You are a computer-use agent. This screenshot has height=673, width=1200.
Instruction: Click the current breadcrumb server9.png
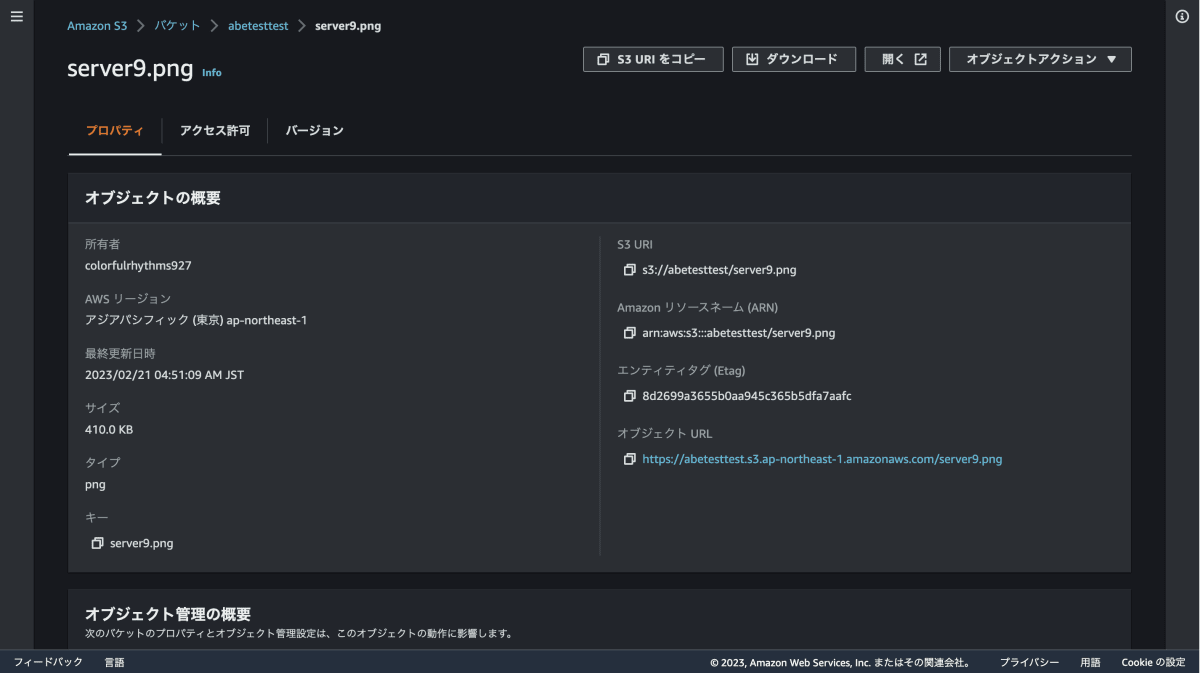click(x=348, y=26)
